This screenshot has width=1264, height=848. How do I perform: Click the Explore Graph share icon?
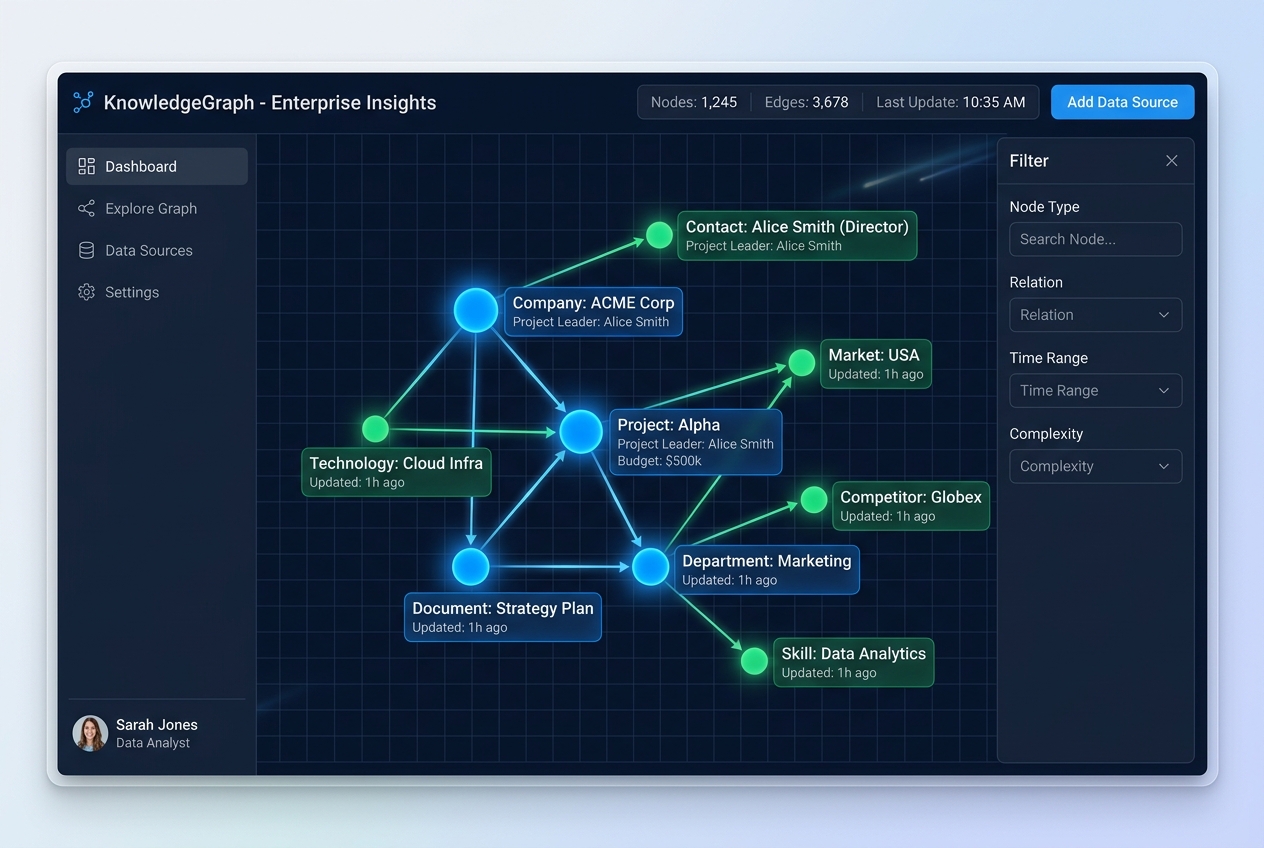87,208
